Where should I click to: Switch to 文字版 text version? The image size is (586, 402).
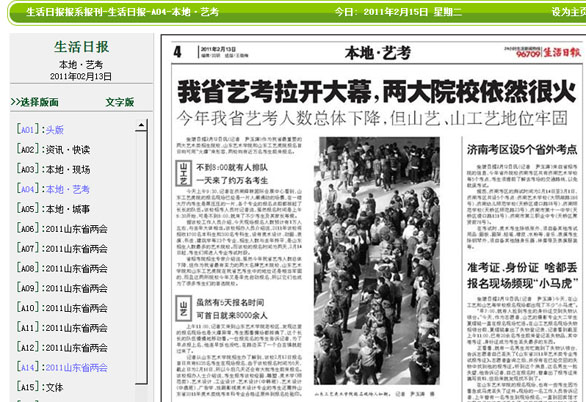[120, 102]
